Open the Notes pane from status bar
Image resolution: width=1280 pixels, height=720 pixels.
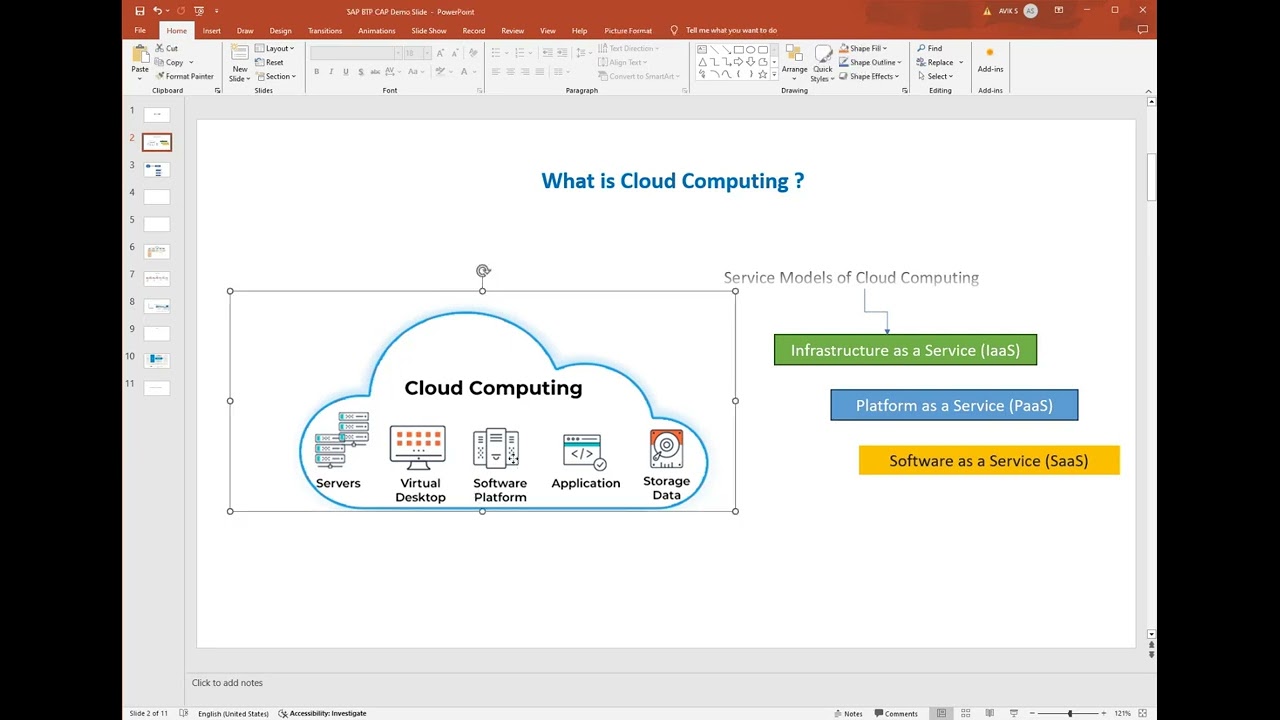pyautogui.click(x=848, y=713)
